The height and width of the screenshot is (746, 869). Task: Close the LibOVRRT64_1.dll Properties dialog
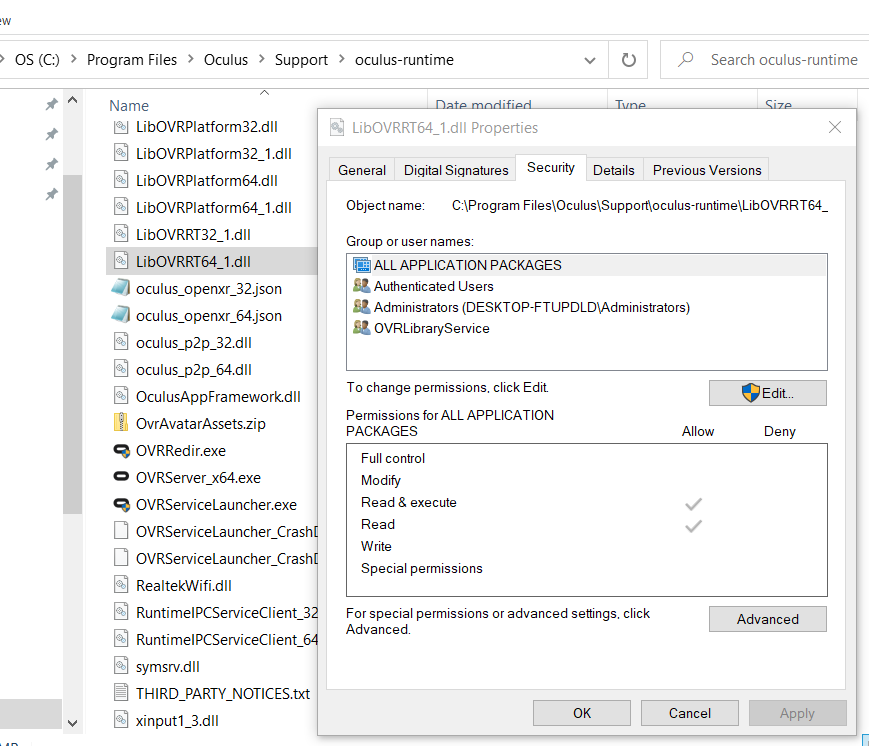pos(835,127)
